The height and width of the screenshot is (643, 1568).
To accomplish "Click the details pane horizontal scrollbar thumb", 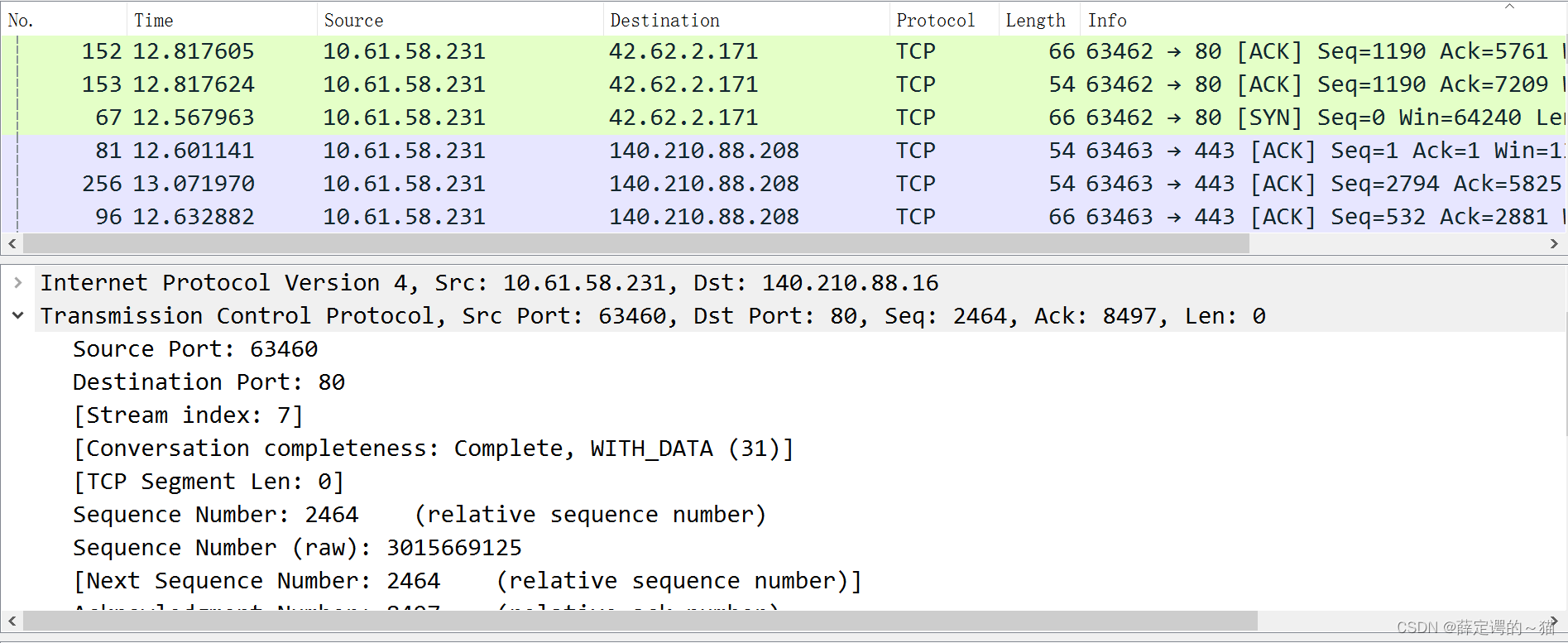I will (640, 621).
